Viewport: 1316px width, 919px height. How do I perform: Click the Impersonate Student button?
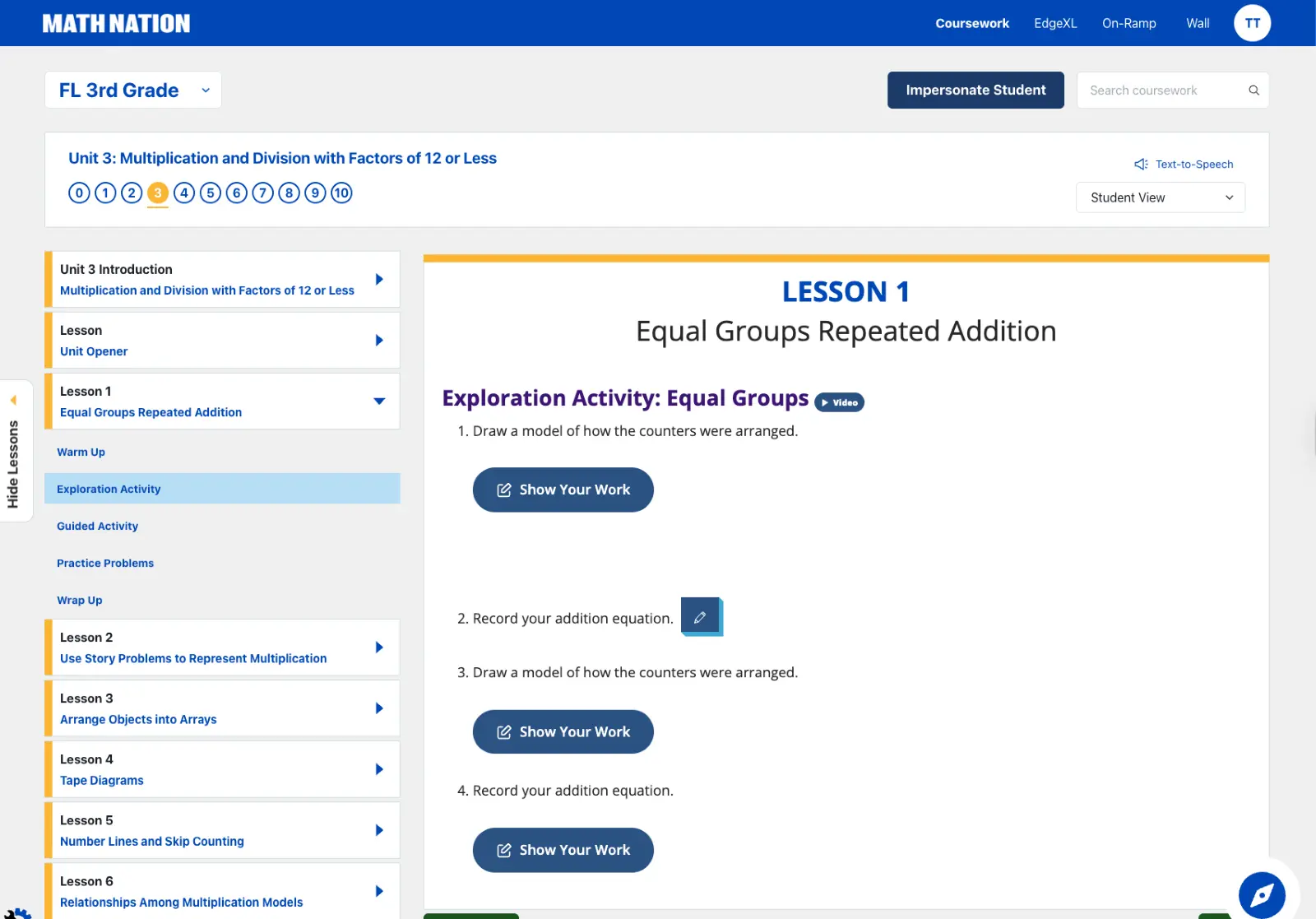pos(975,91)
